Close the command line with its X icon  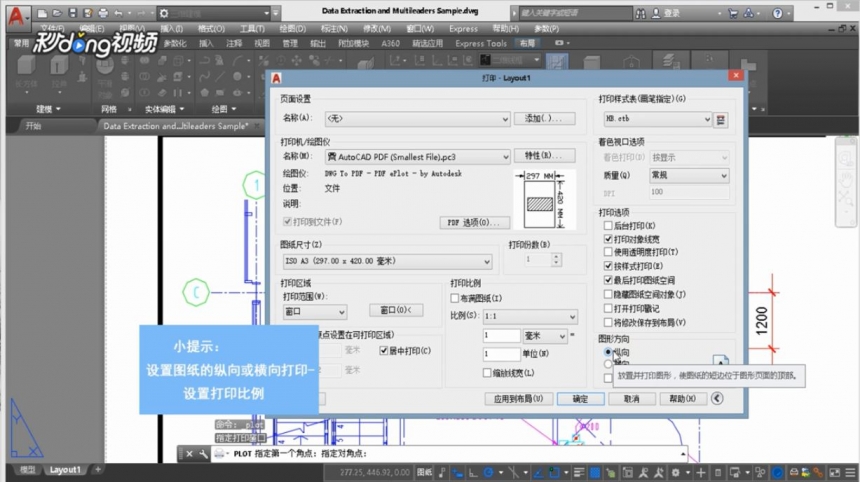click(189, 454)
